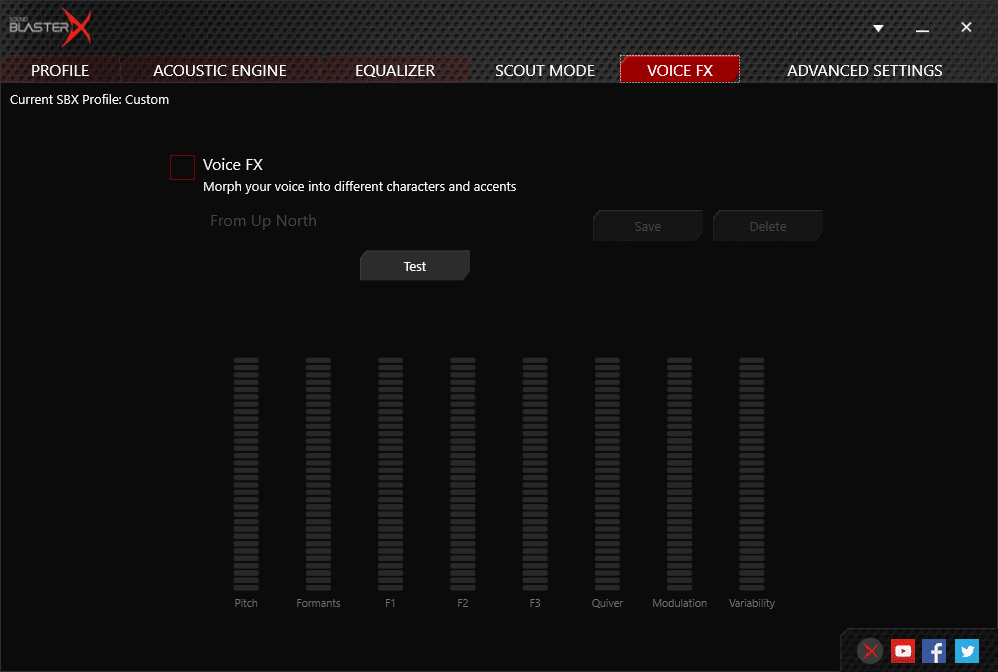Adjust the F2 slider
The height and width of the screenshot is (672, 998).
point(463,473)
